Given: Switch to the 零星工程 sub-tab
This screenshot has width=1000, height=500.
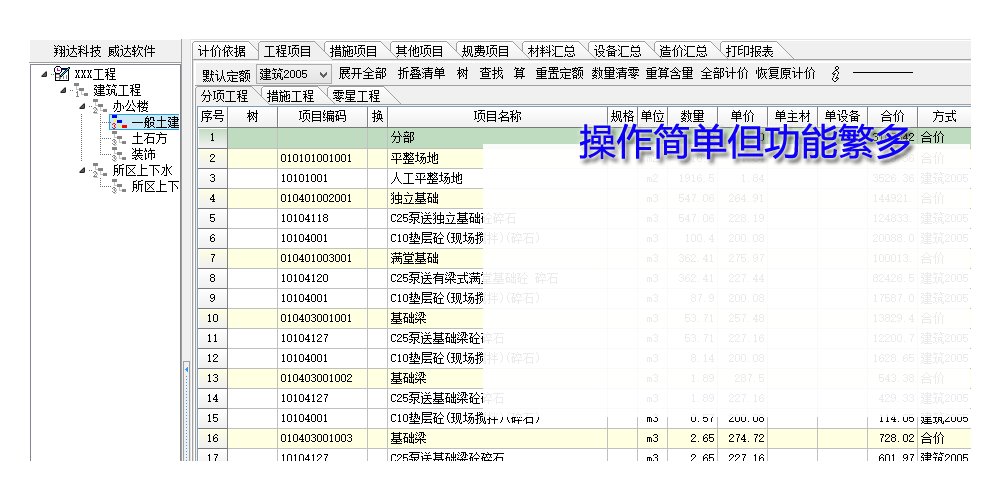Looking at the screenshot, I should click(x=356, y=97).
